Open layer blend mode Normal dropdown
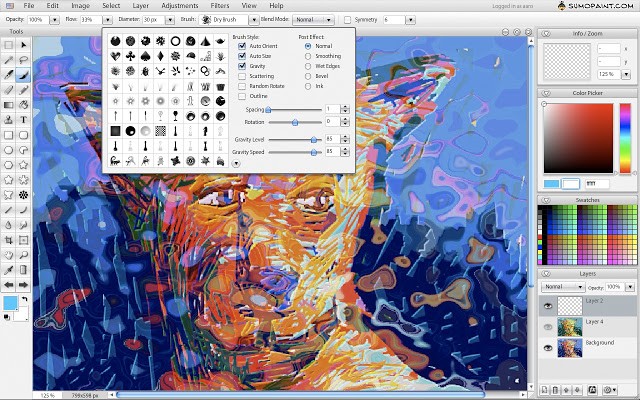 [x=564, y=287]
